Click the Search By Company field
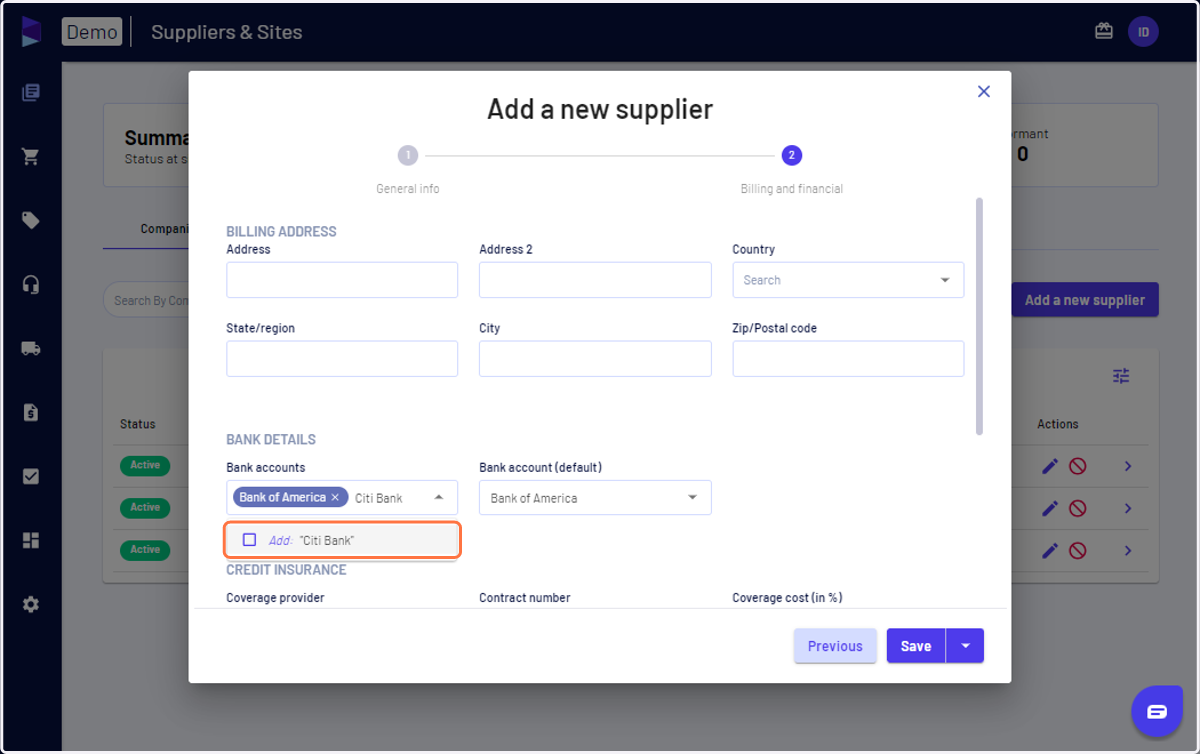Screen dimensions: 1200x754 (x=147, y=300)
